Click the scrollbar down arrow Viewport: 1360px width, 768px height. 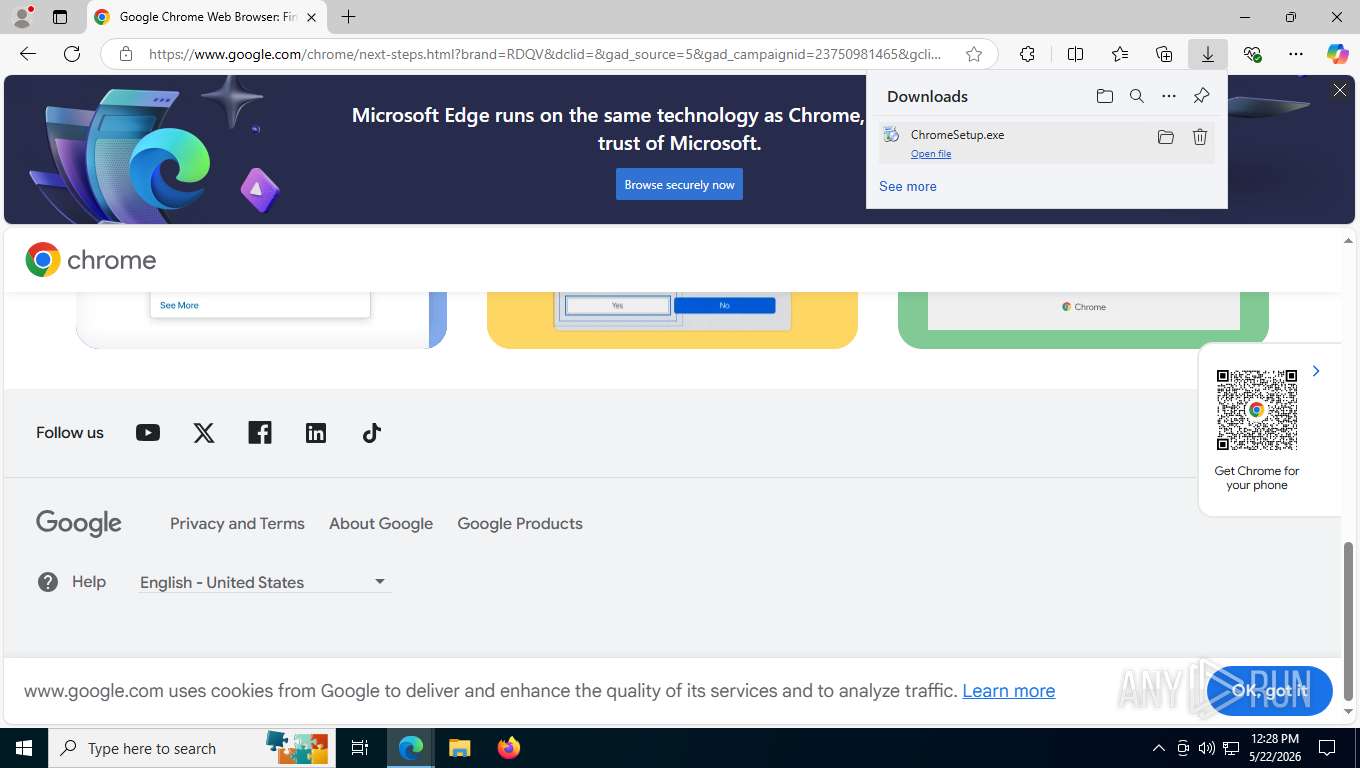(x=1349, y=712)
